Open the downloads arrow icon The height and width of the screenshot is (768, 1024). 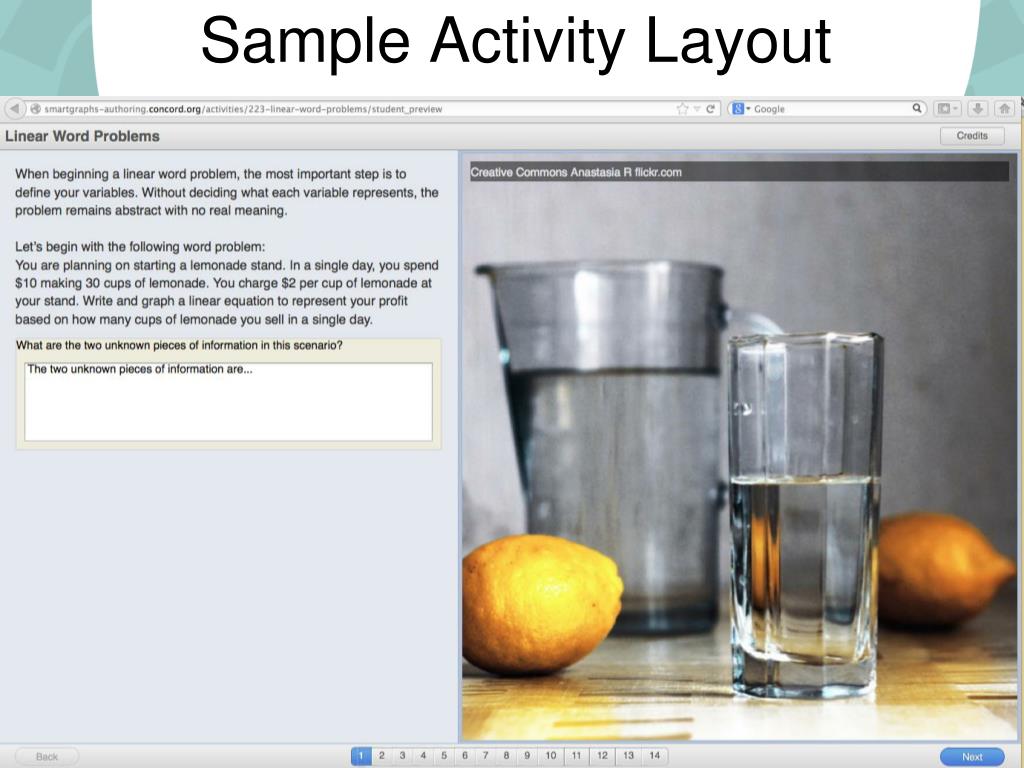click(978, 108)
